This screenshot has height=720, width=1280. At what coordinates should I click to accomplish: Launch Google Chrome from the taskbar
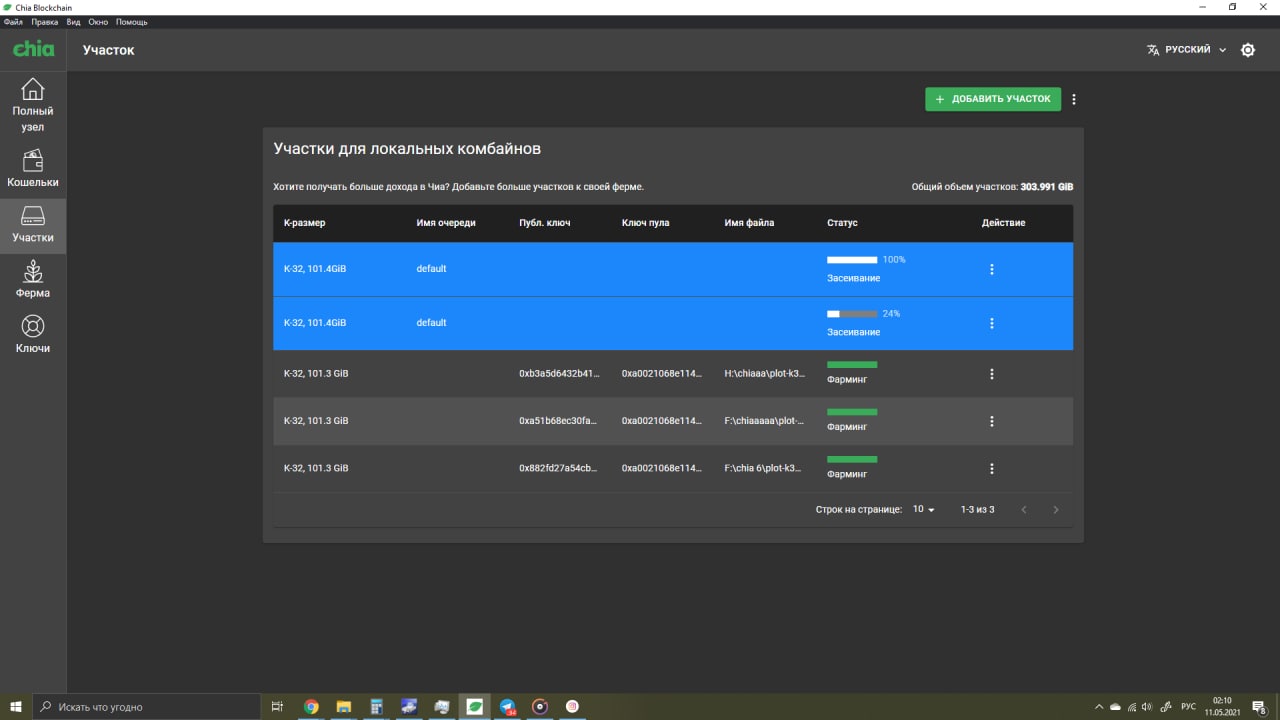pyautogui.click(x=311, y=707)
